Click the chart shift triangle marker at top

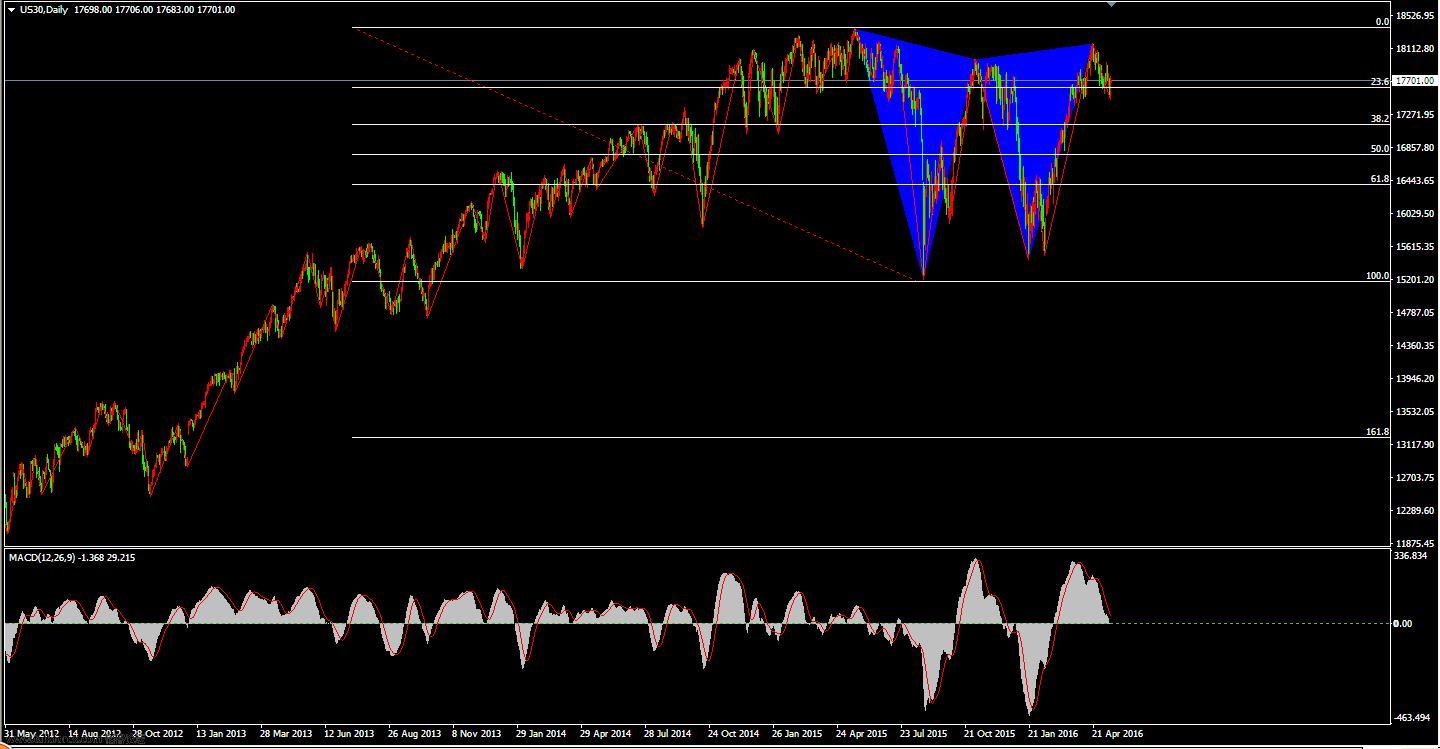pos(1112,4)
